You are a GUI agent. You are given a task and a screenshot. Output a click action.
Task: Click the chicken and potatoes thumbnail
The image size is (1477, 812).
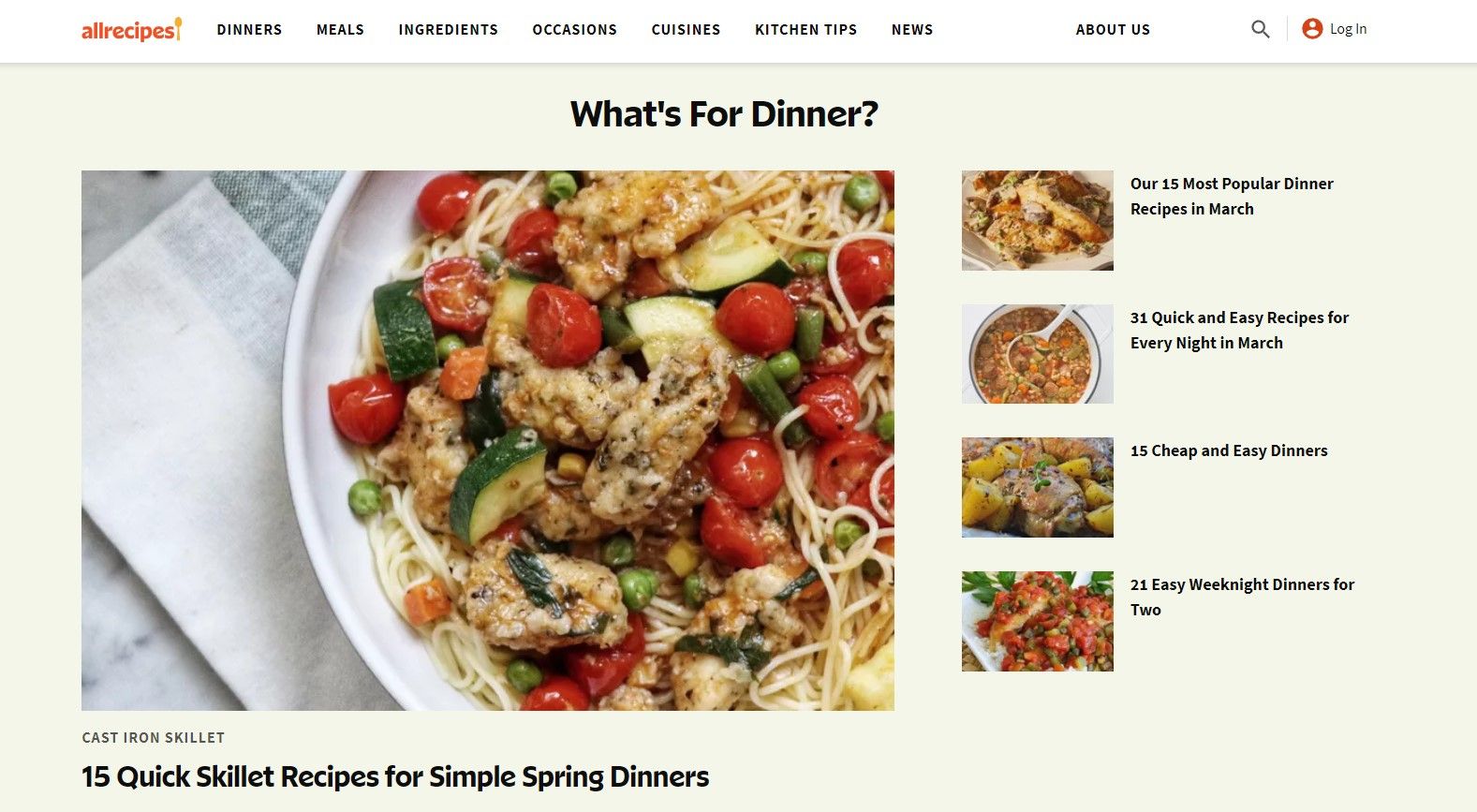pyautogui.click(x=1038, y=487)
